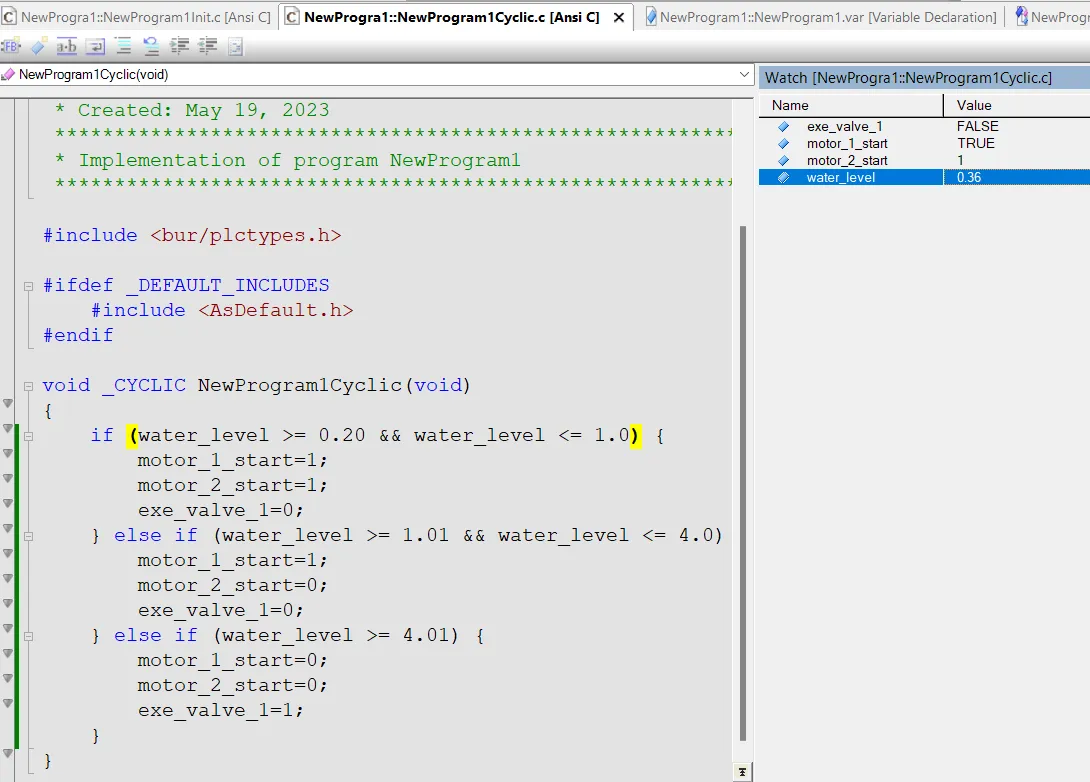Collapse the #ifdef _DEFAULT_INCLUDES block
Screen dimensions: 1090x782
[x=29, y=286]
